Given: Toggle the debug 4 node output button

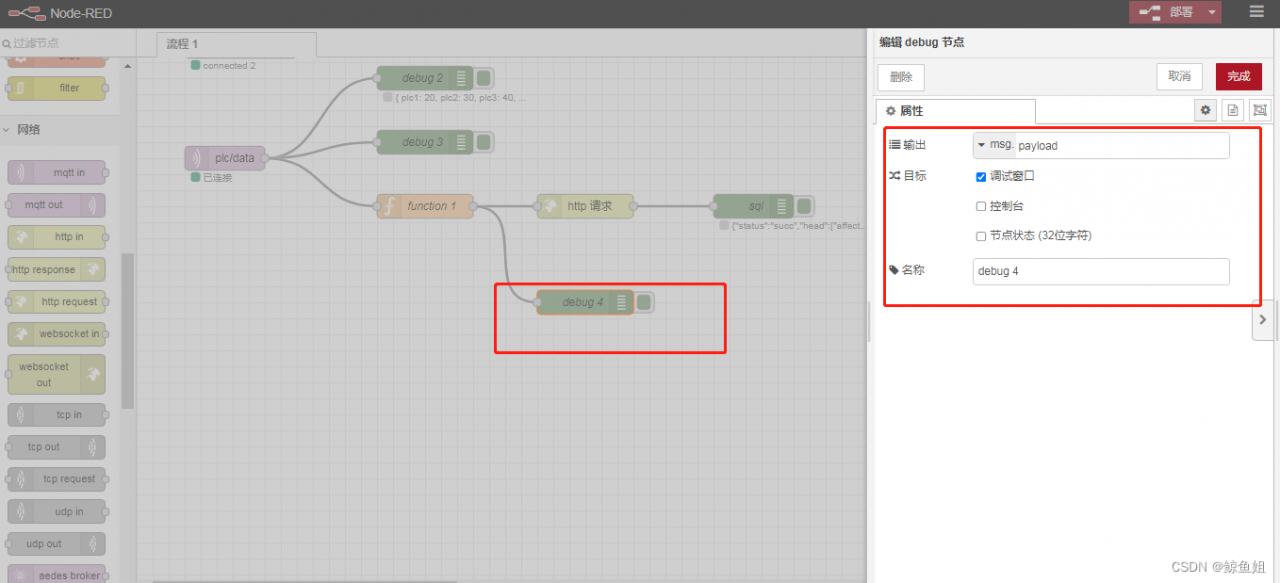Looking at the screenshot, I should (645, 302).
